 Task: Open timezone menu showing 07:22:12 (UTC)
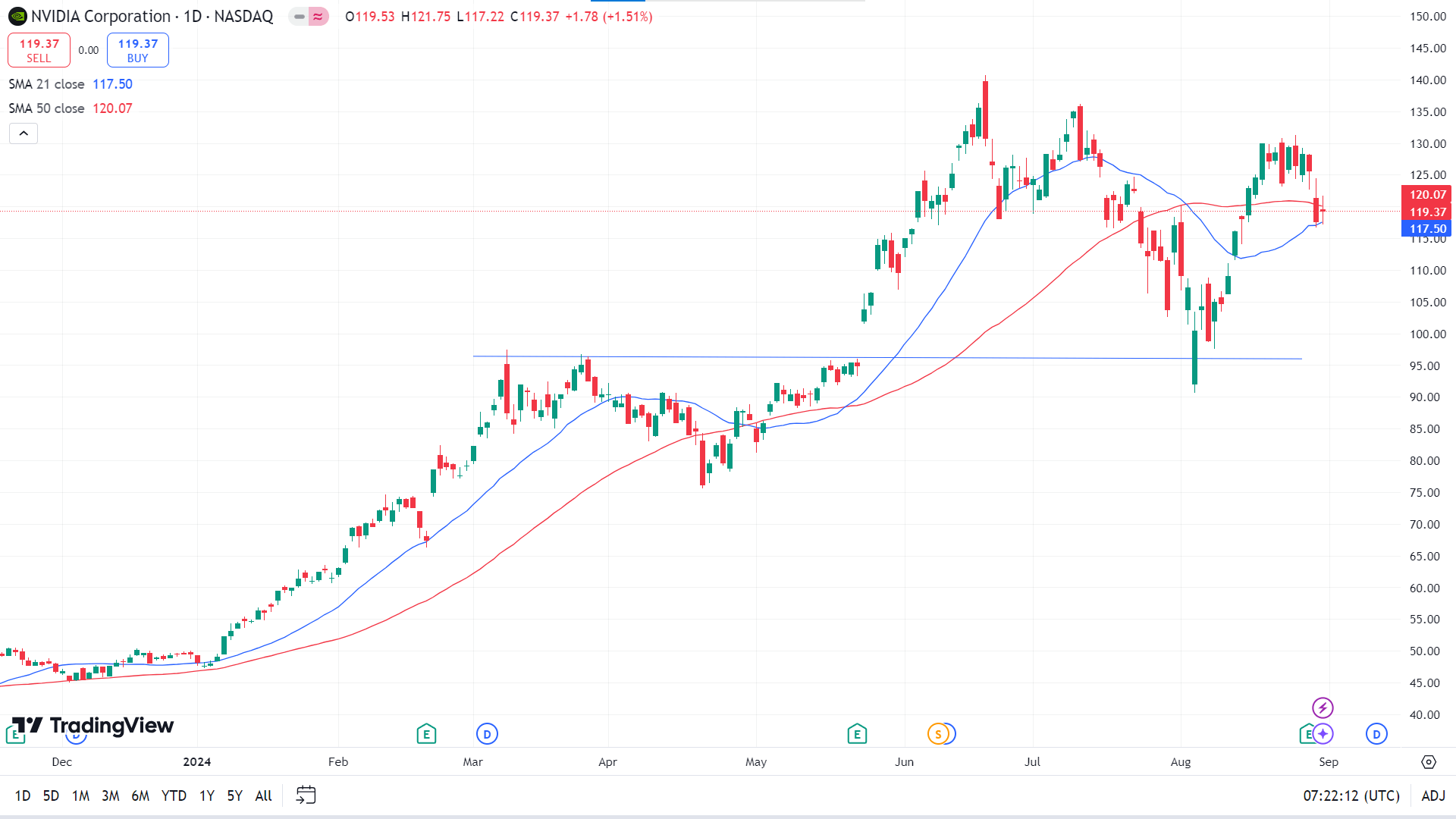(1351, 795)
